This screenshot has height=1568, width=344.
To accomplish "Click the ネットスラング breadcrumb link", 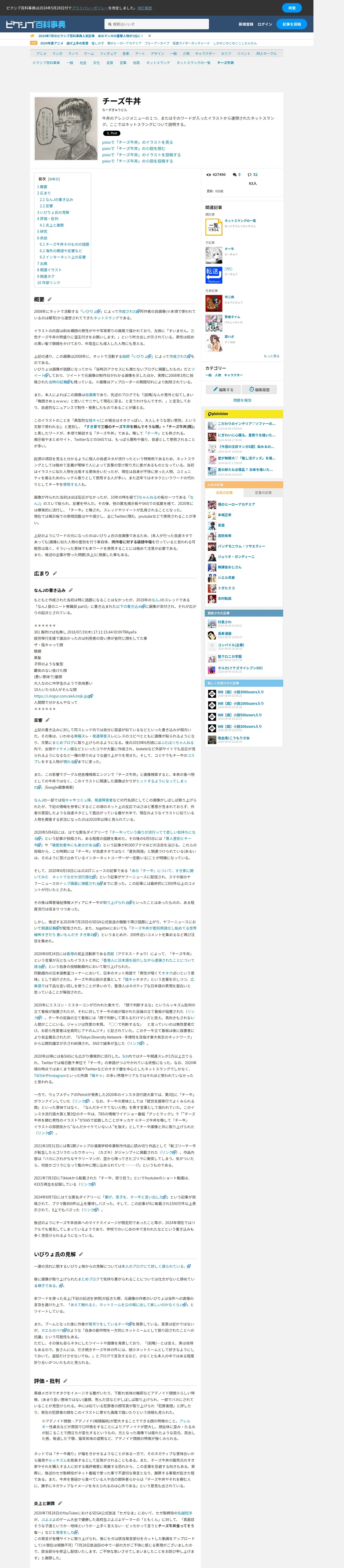I will 158,63.
